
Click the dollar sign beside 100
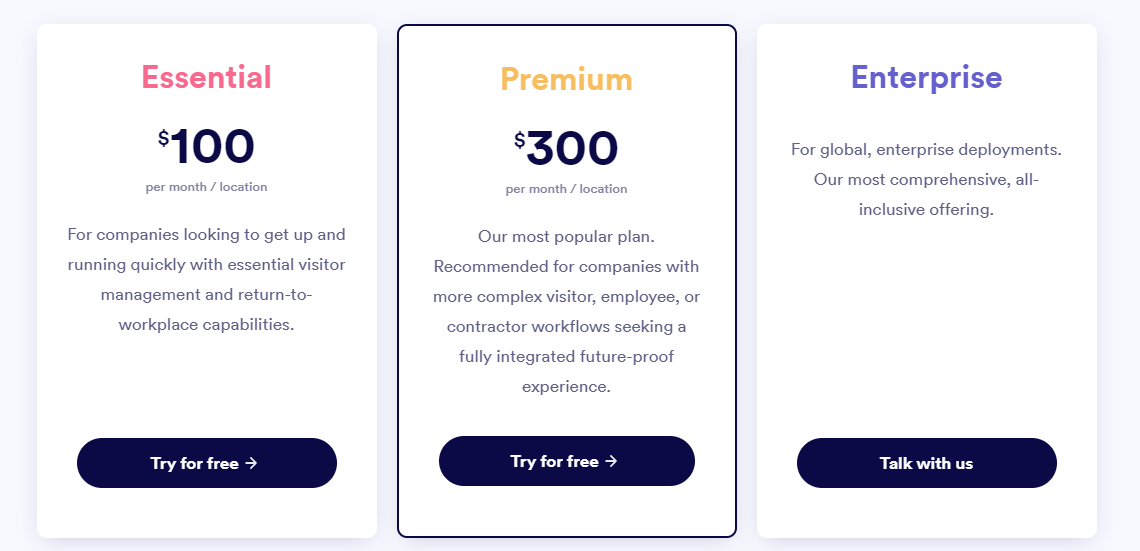tap(164, 137)
